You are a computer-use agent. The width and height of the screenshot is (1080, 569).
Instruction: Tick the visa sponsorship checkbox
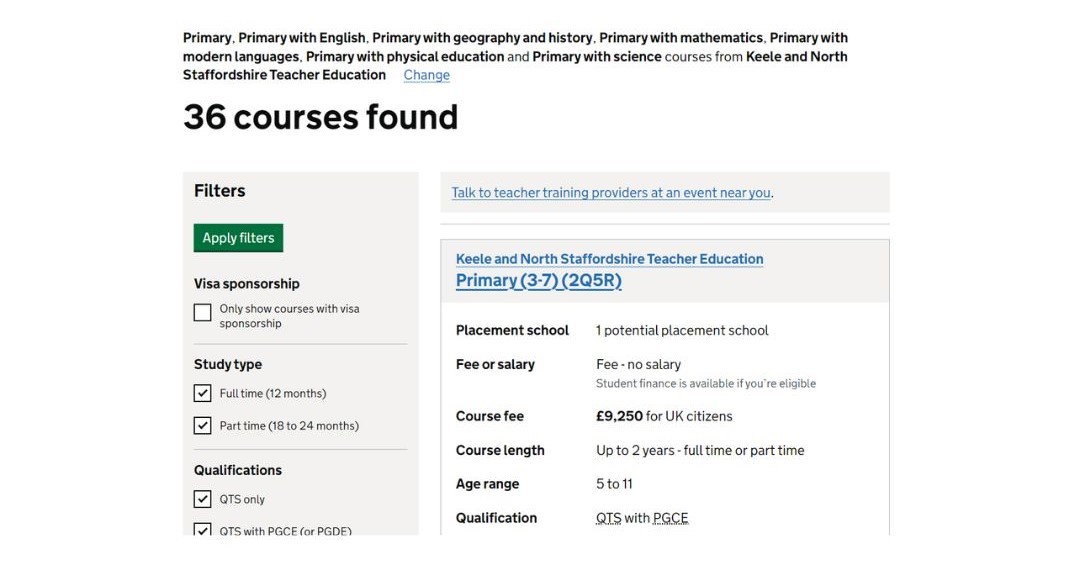click(202, 313)
